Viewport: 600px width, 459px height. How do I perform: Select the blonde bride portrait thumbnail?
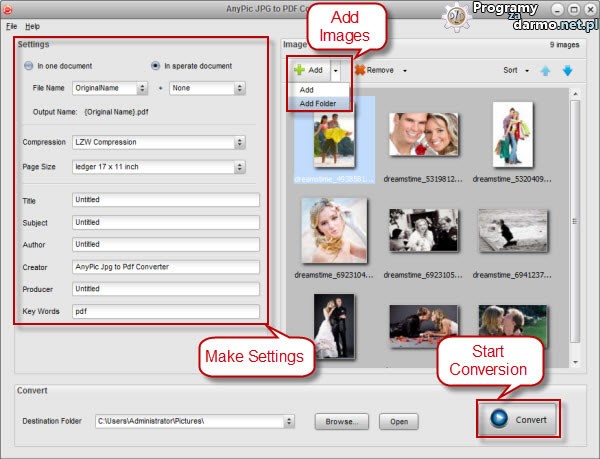pos(334,232)
